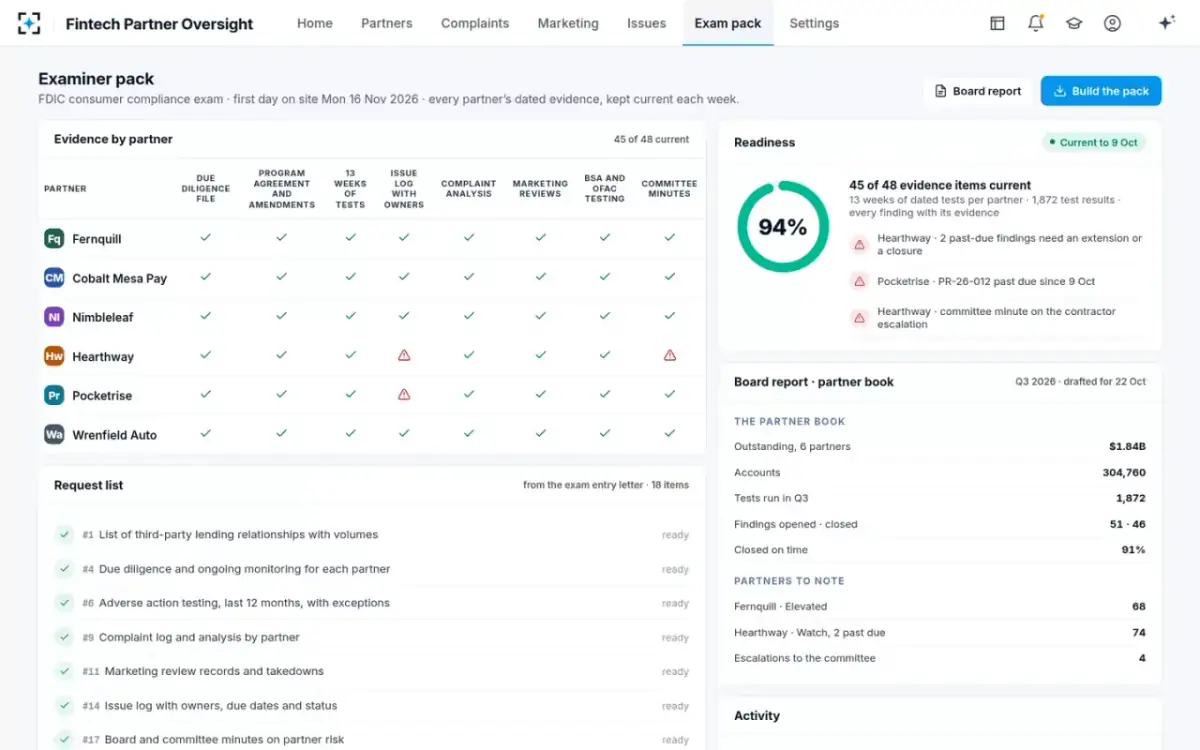The image size is (1200, 750).
Task: Click Hearthway program agreement checkmark
Action: 282,355
